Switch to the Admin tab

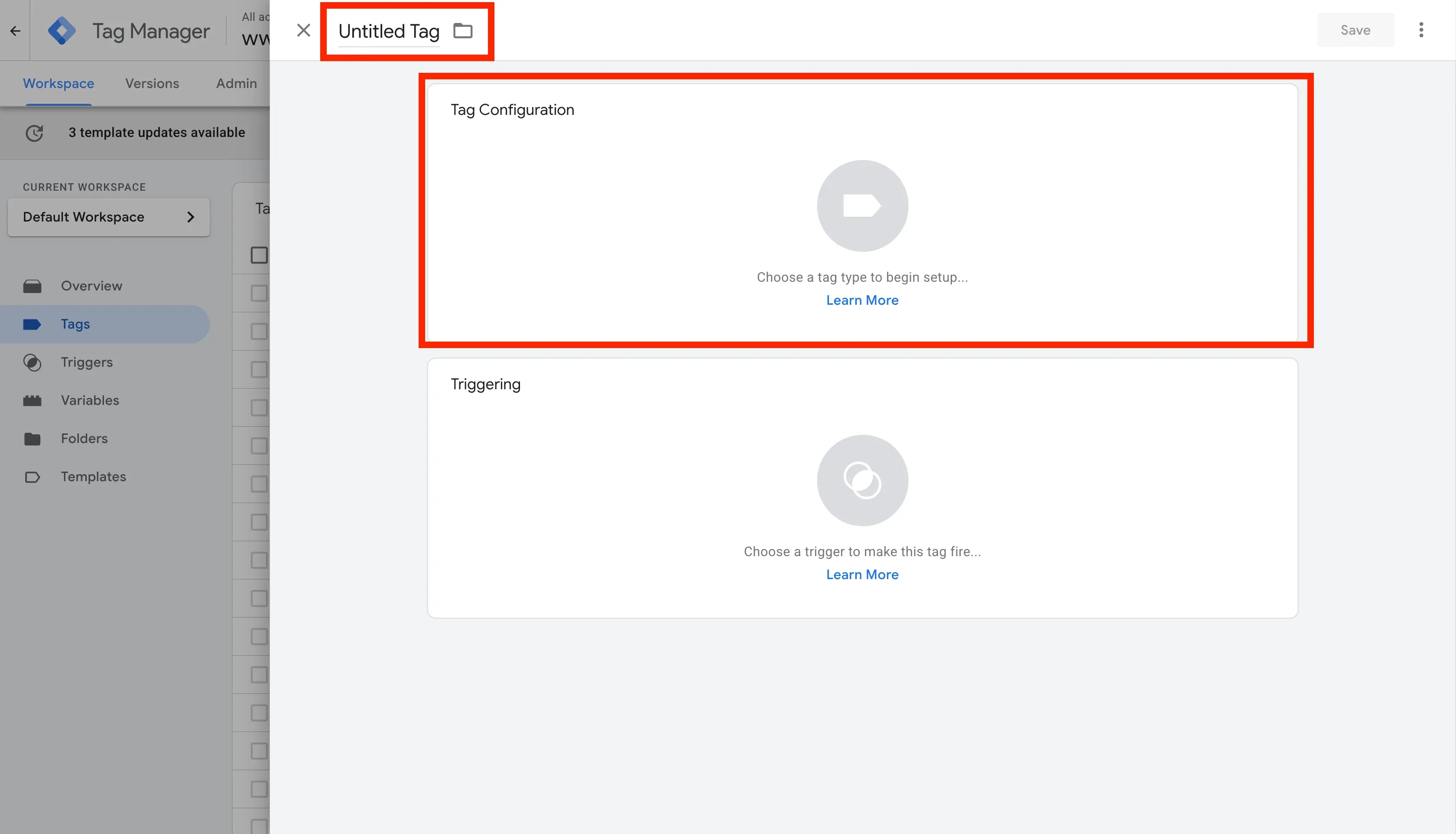237,84
